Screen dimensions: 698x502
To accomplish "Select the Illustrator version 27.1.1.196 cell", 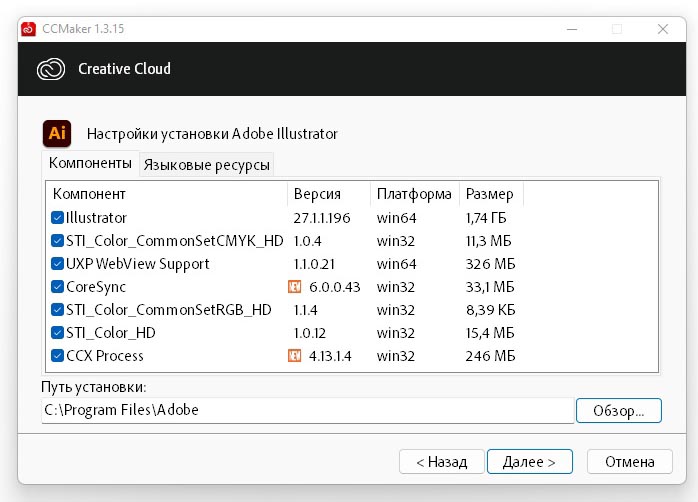I will tap(322, 218).
